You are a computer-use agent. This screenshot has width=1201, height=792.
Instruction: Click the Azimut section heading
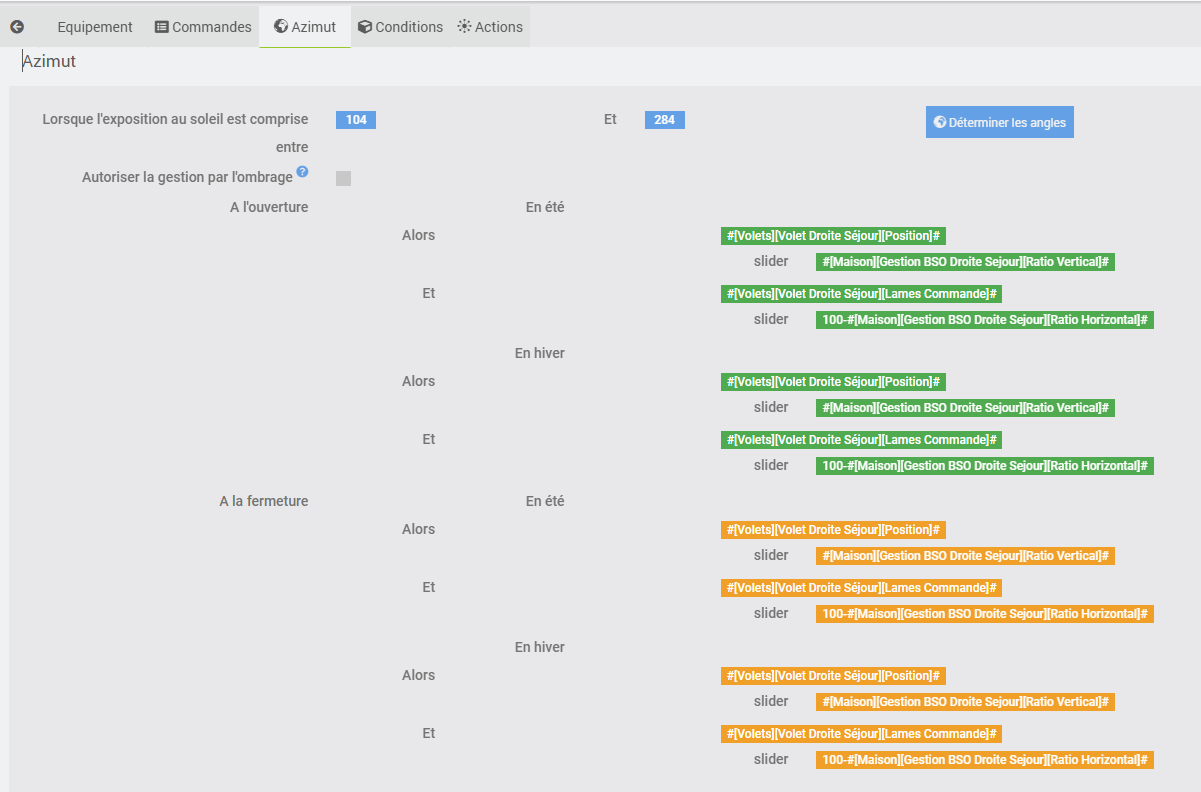click(49, 62)
